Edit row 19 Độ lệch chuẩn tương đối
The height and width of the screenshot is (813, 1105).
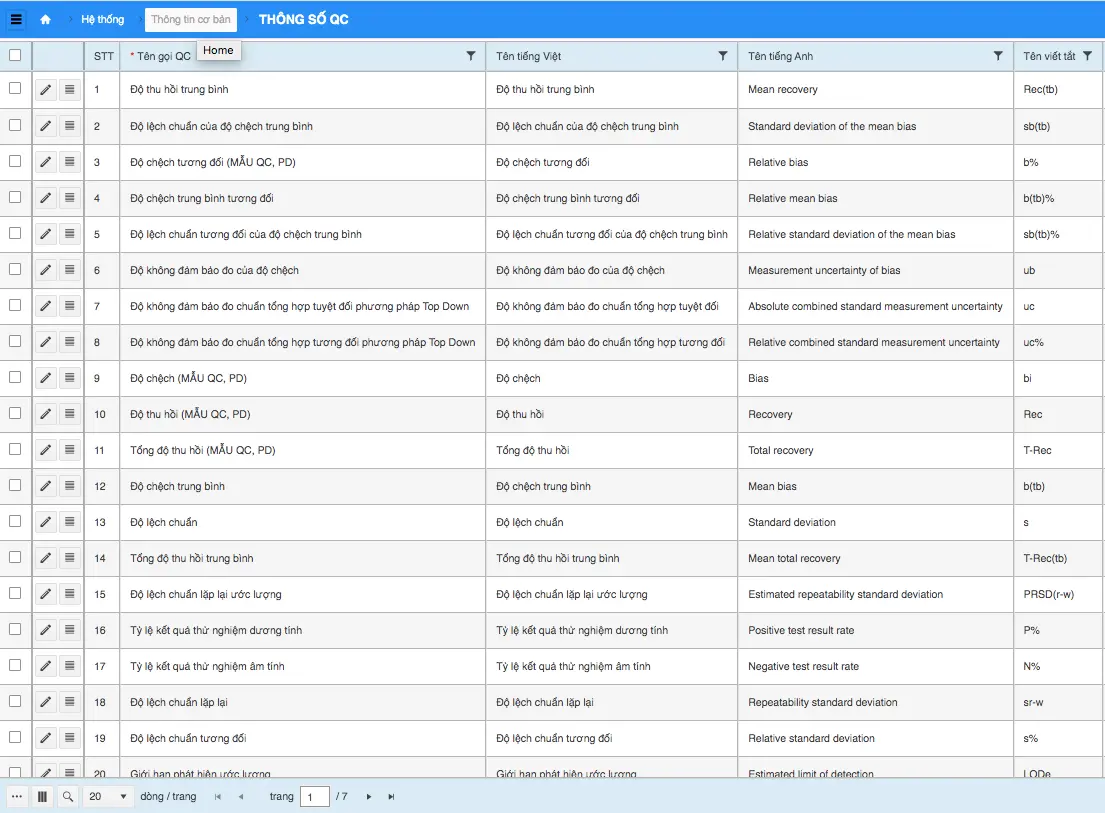point(46,738)
